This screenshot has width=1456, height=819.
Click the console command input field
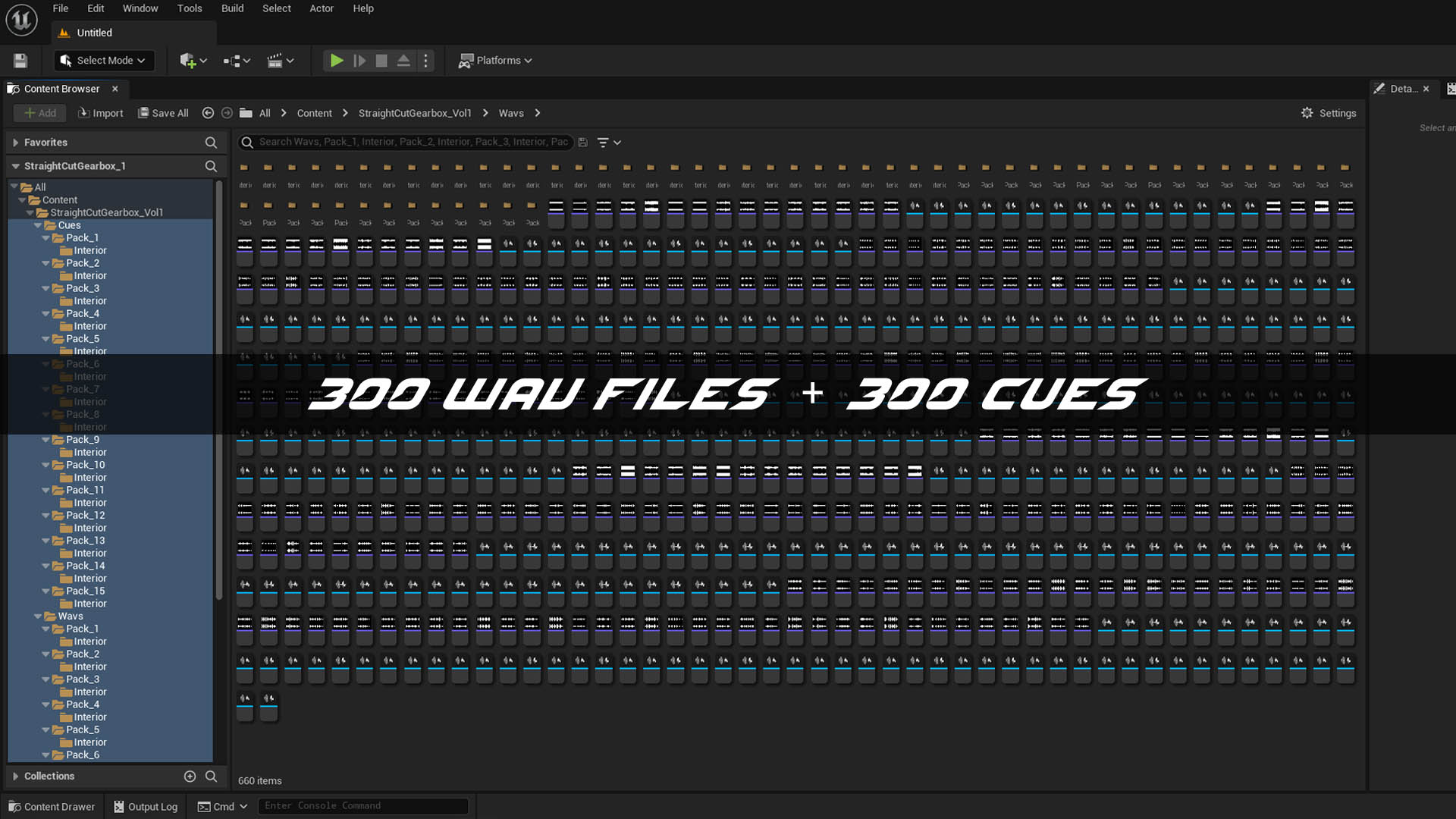pyautogui.click(x=362, y=806)
